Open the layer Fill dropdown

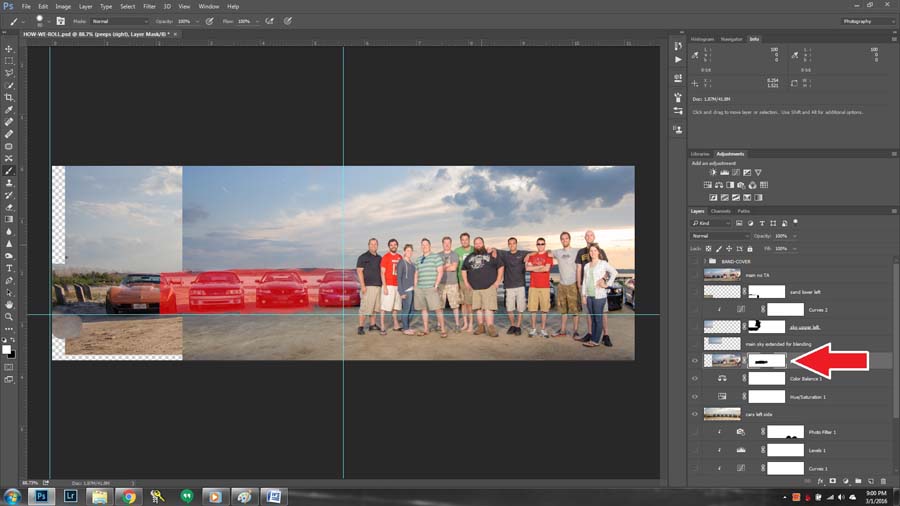click(795, 248)
